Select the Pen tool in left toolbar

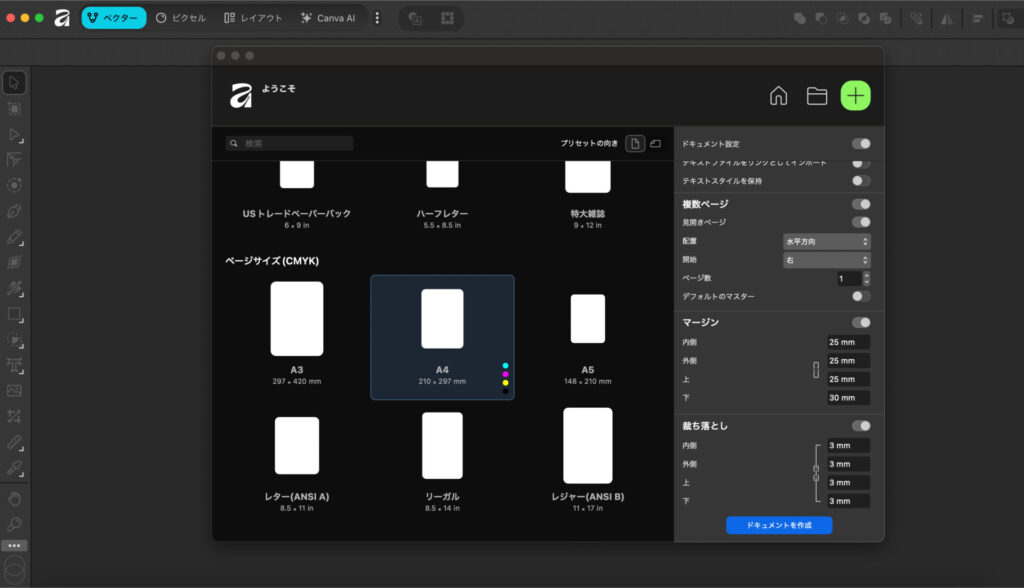click(15, 211)
